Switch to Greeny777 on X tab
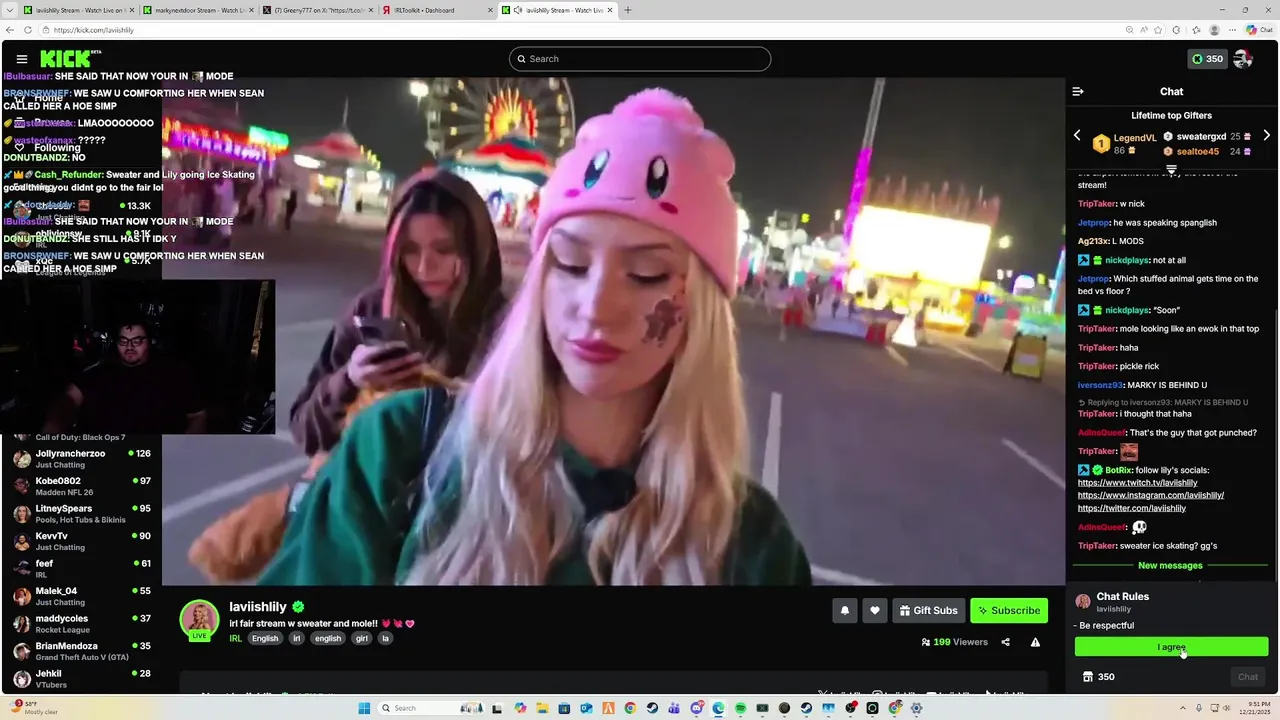 [316, 10]
